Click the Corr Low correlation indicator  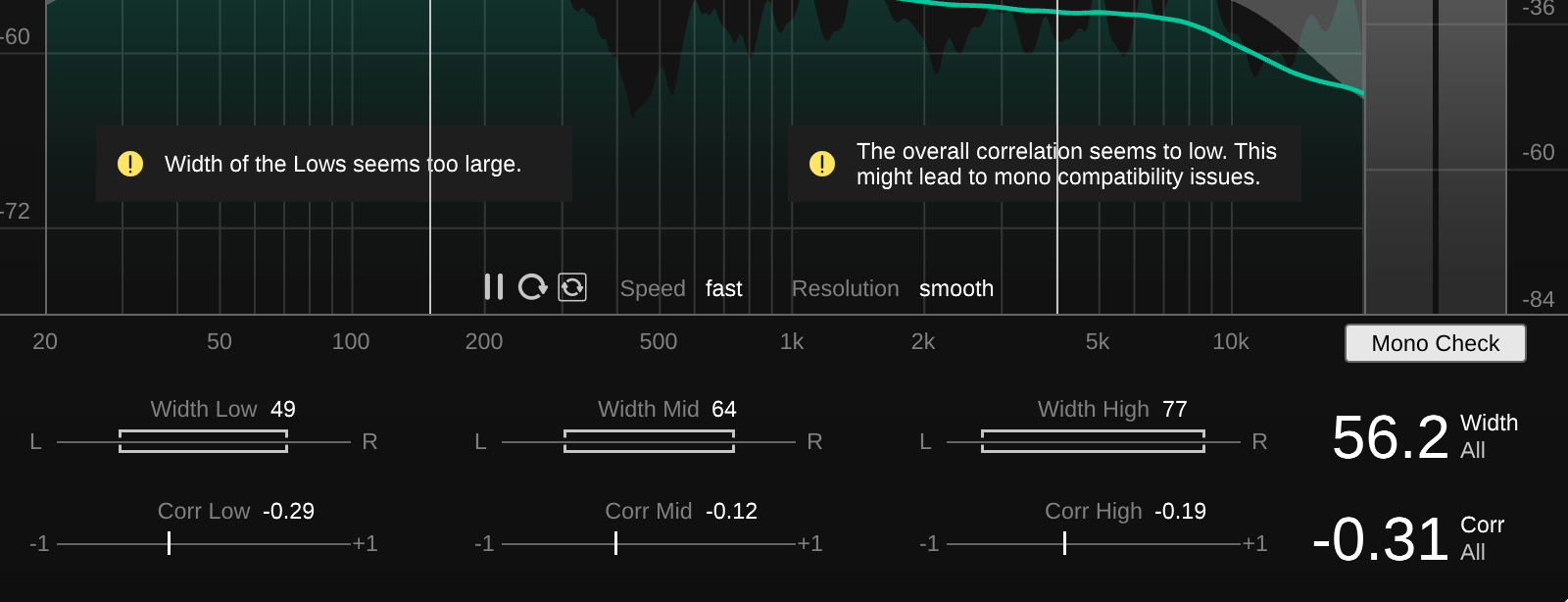[169, 543]
